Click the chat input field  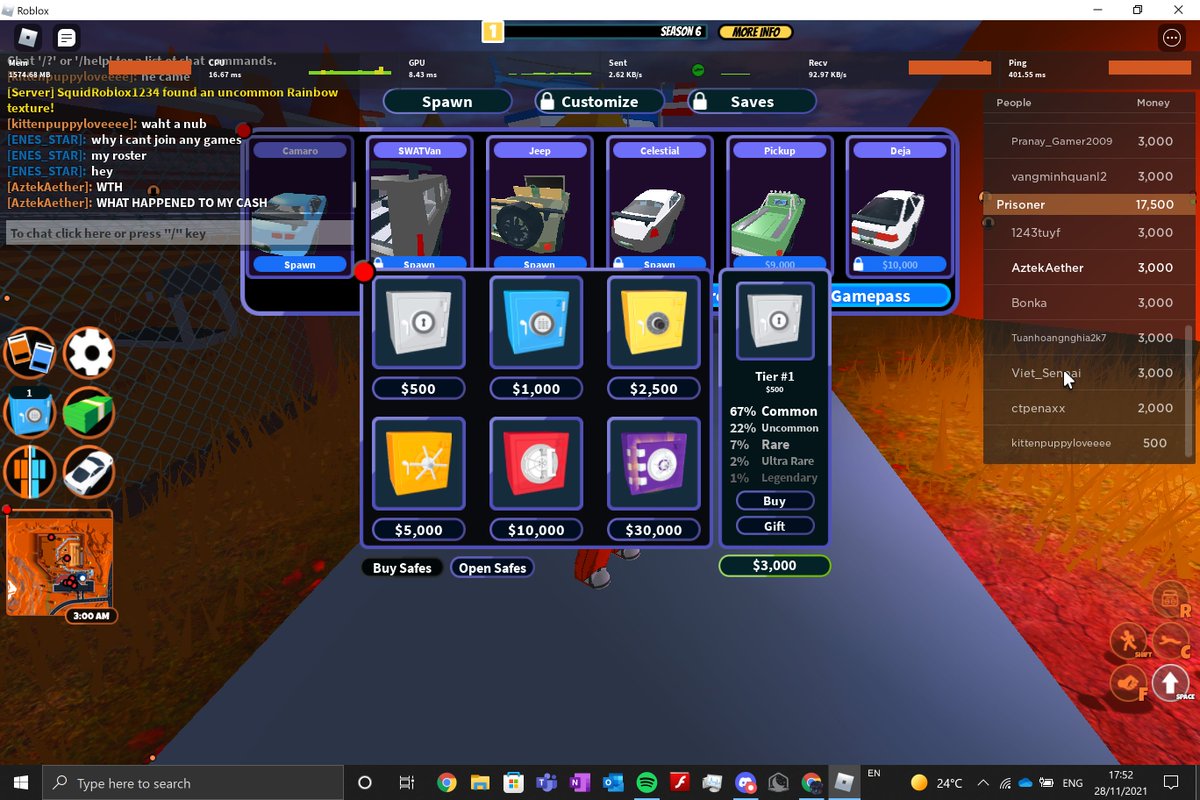pyautogui.click(x=180, y=233)
